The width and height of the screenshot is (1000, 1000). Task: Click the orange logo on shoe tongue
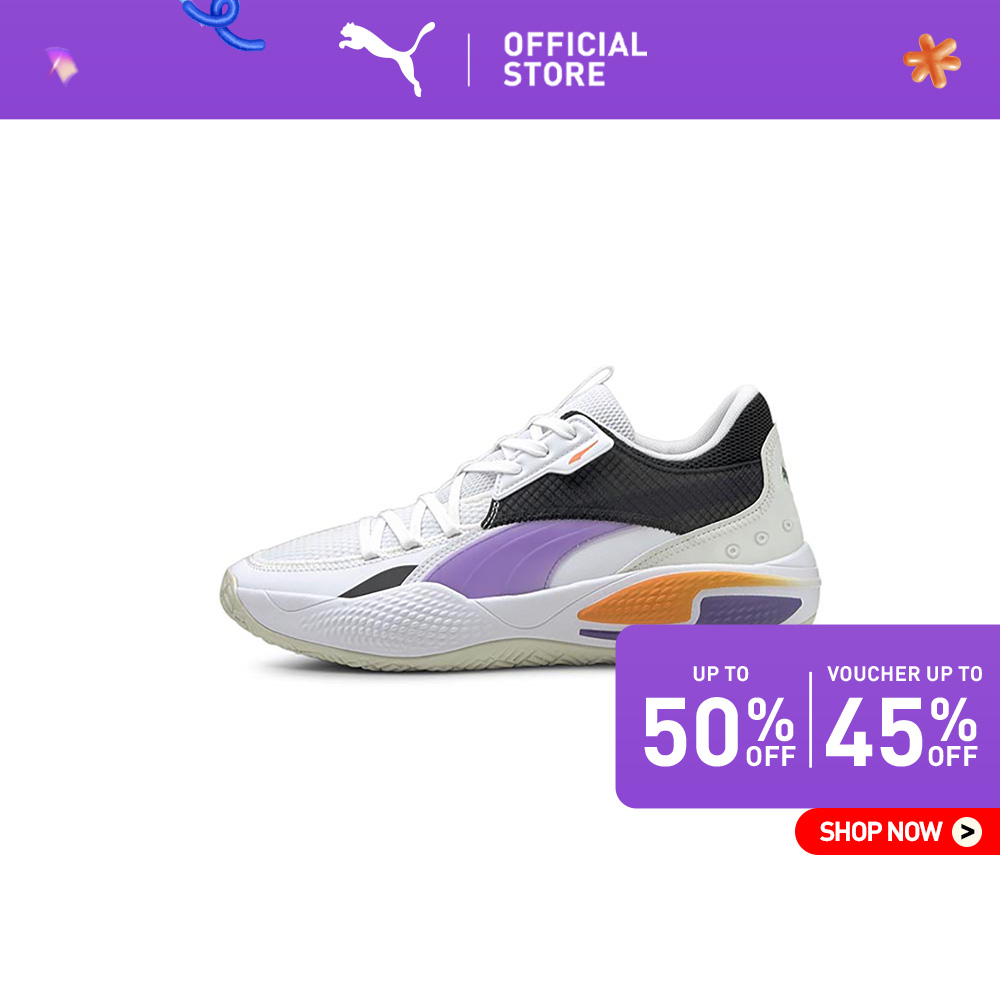[x=583, y=452]
